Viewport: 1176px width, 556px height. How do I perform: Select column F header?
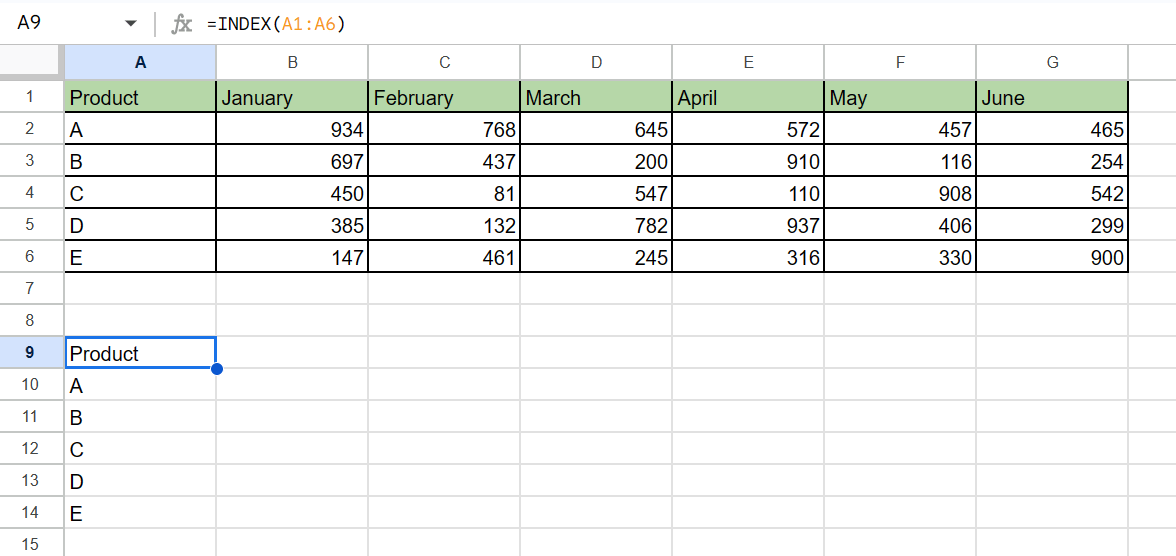pyautogui.click(x=900, y=63)
